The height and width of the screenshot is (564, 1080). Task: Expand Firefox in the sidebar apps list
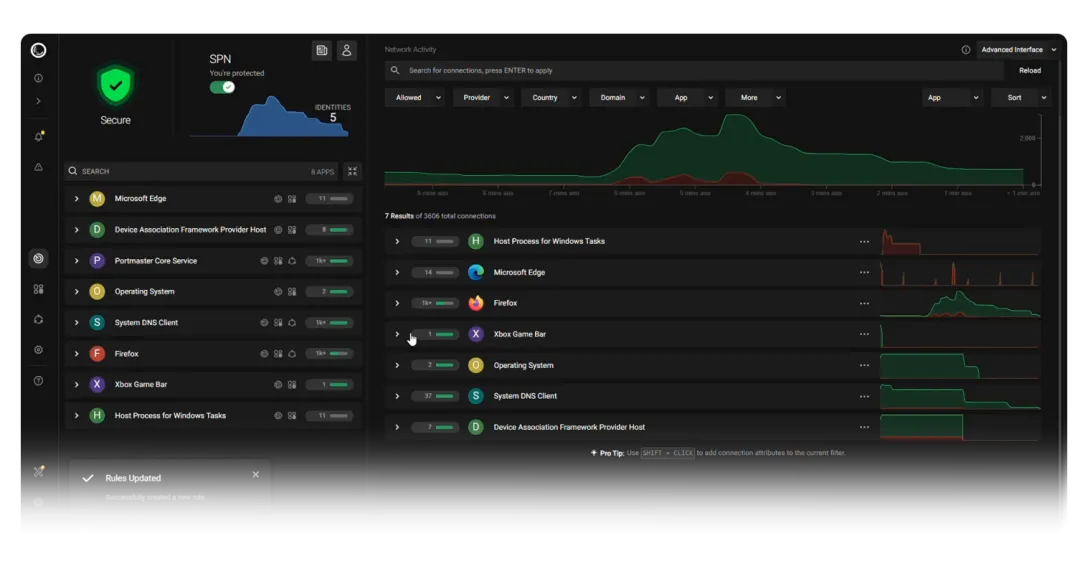(76, 353)
